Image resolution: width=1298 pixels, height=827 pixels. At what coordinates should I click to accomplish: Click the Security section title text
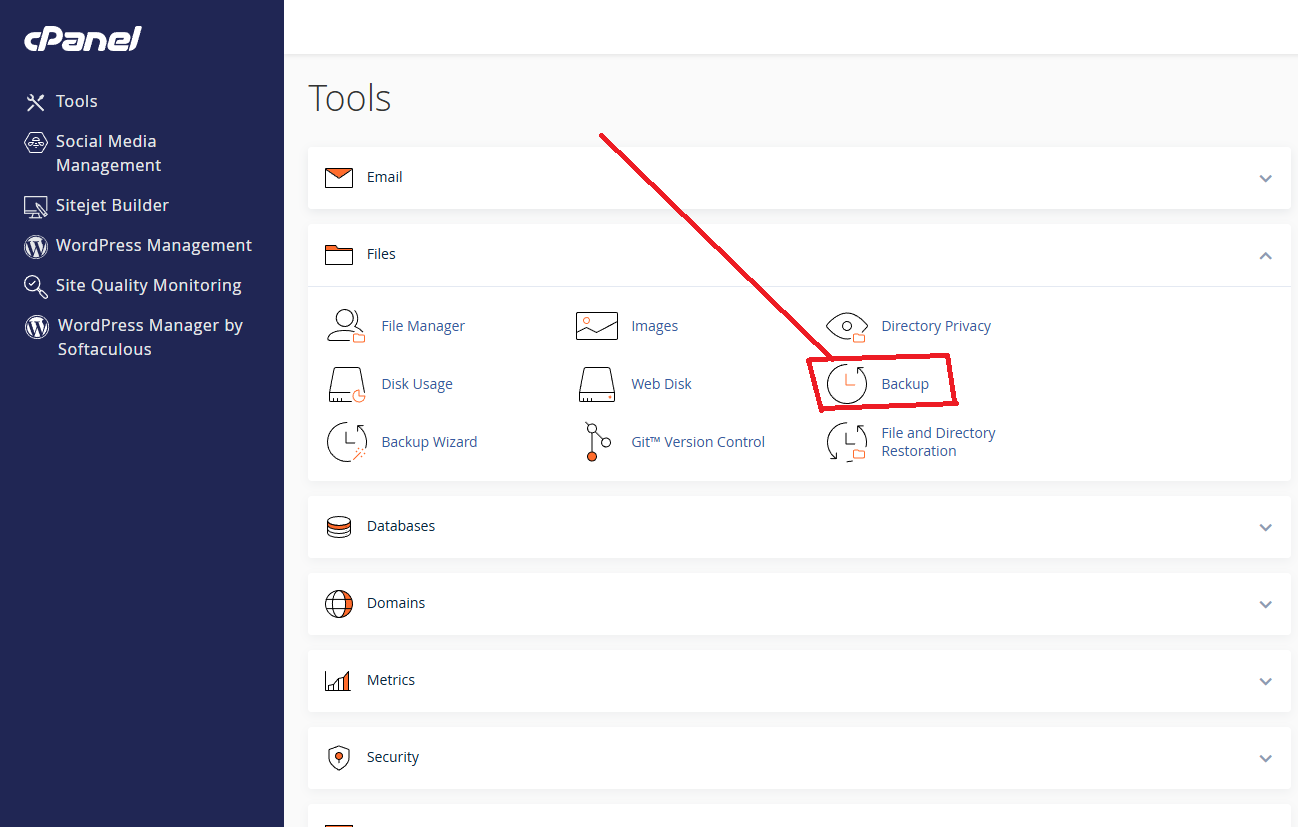coord(393,758)
